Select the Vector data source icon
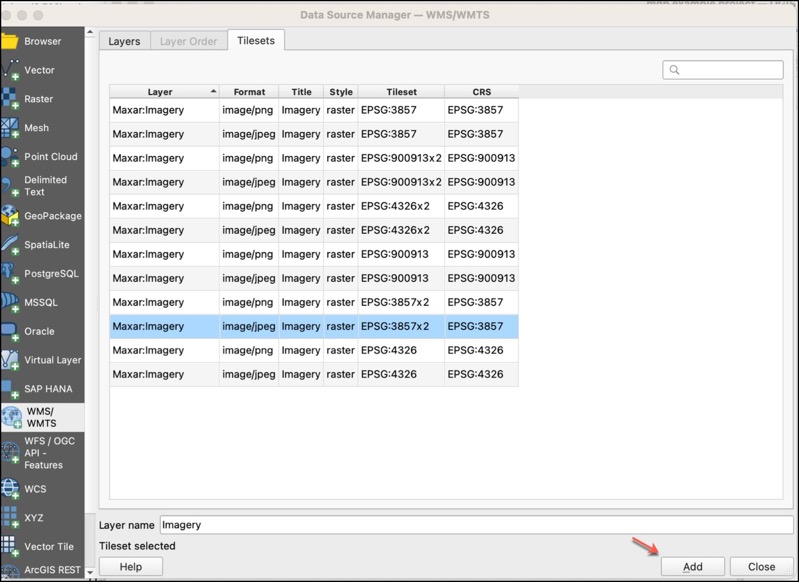Viewport: 799px width, 582px height. click(10, 70)
